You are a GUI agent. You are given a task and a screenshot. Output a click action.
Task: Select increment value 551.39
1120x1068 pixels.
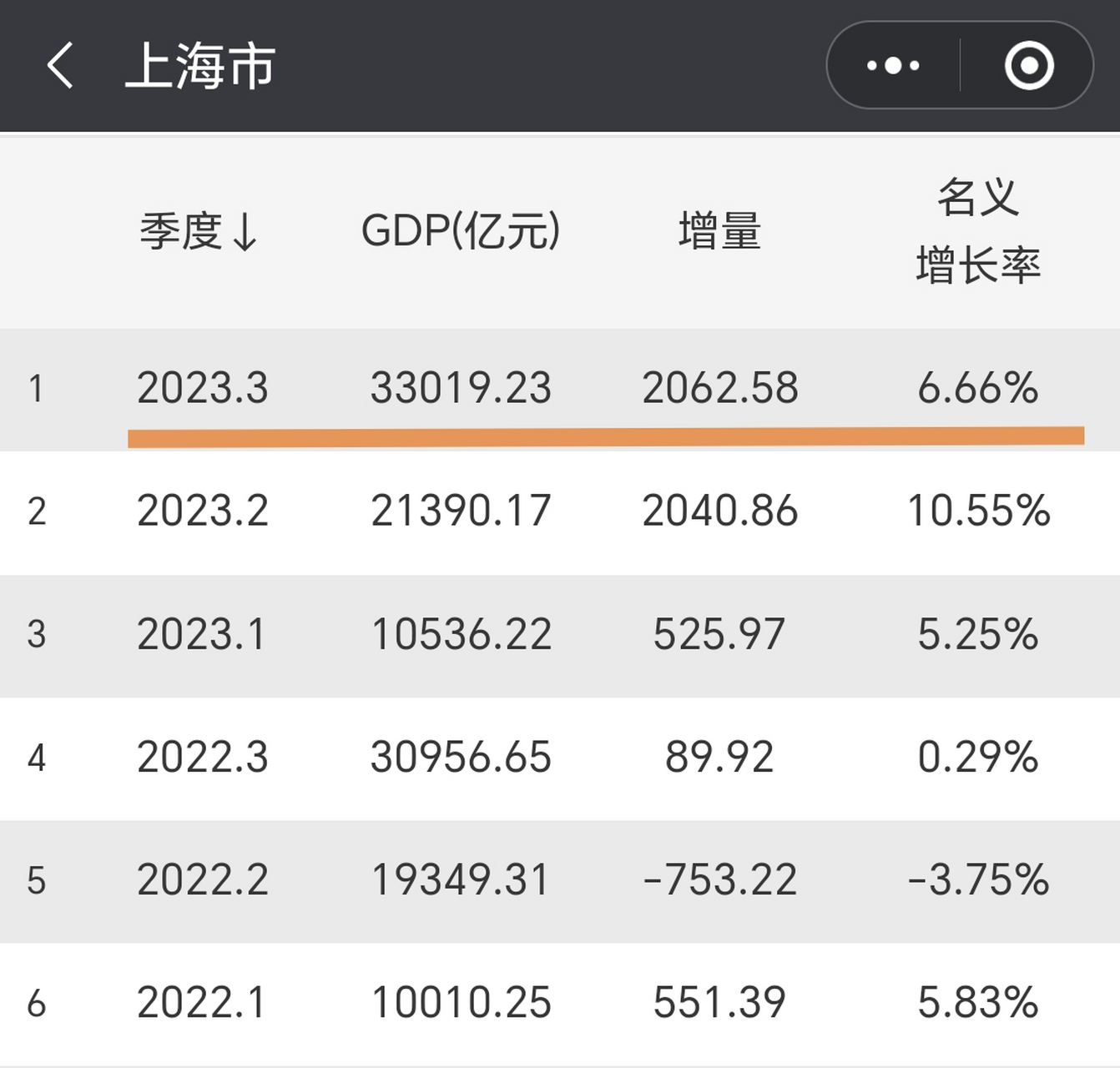tap(719, 1002)
